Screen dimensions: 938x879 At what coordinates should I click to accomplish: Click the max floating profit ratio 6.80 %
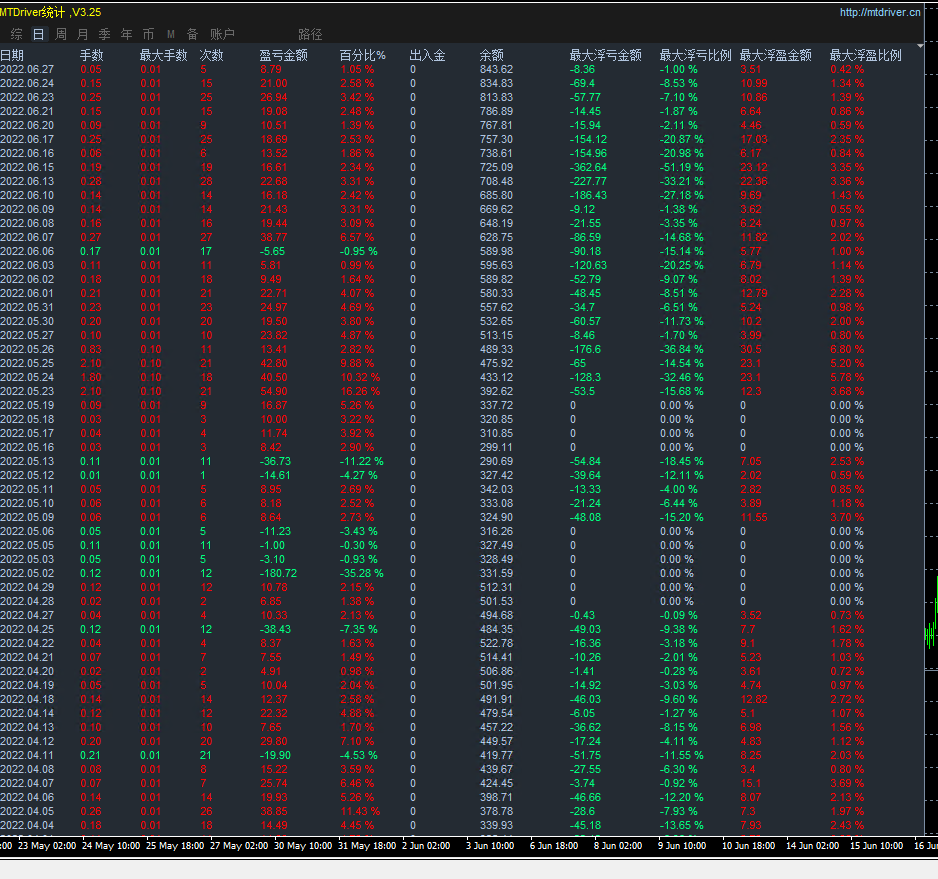847,349
